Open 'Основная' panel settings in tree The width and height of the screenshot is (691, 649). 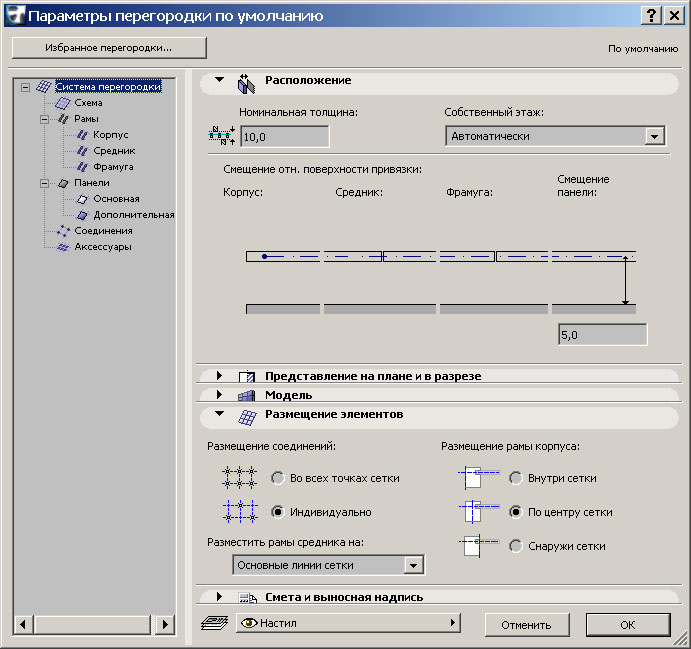(116, 199)
